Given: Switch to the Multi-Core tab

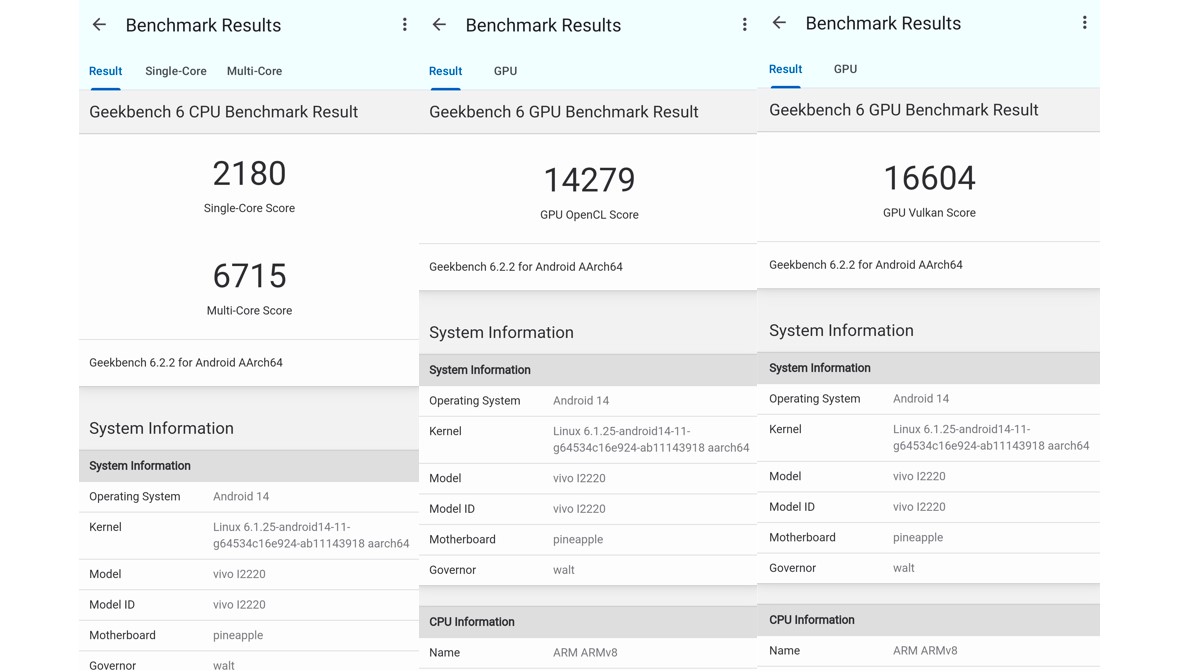Looking at the screenshot, I should pos(255,71).
